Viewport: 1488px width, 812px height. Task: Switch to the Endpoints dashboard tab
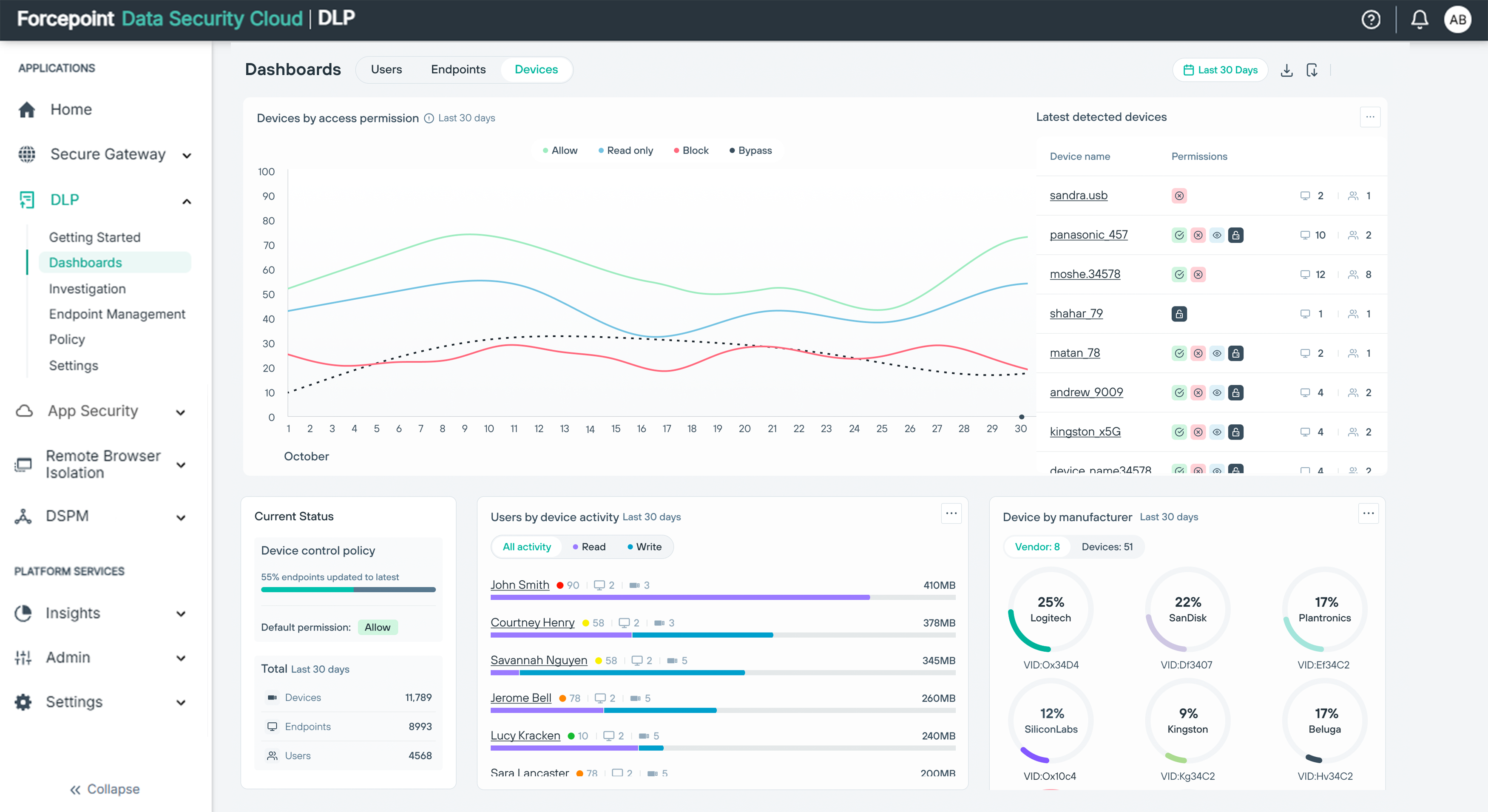pyautogui.click(x=458, y=69)
